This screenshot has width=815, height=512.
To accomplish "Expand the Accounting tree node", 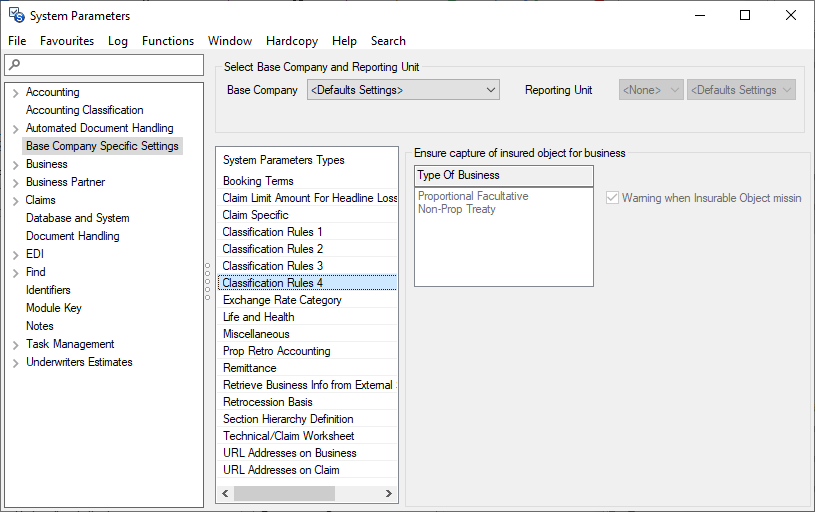I will point(15,93).
